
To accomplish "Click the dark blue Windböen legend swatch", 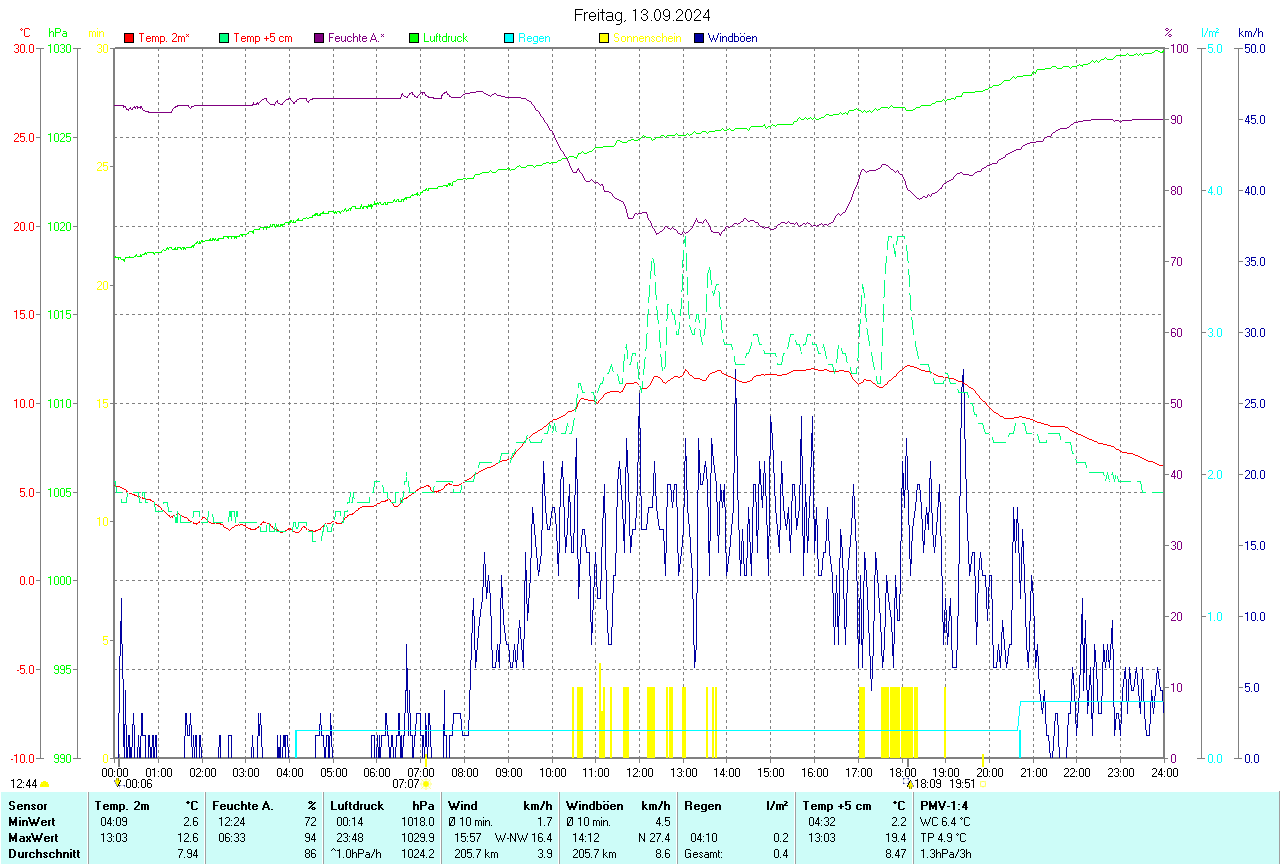I will pos(699,38).
